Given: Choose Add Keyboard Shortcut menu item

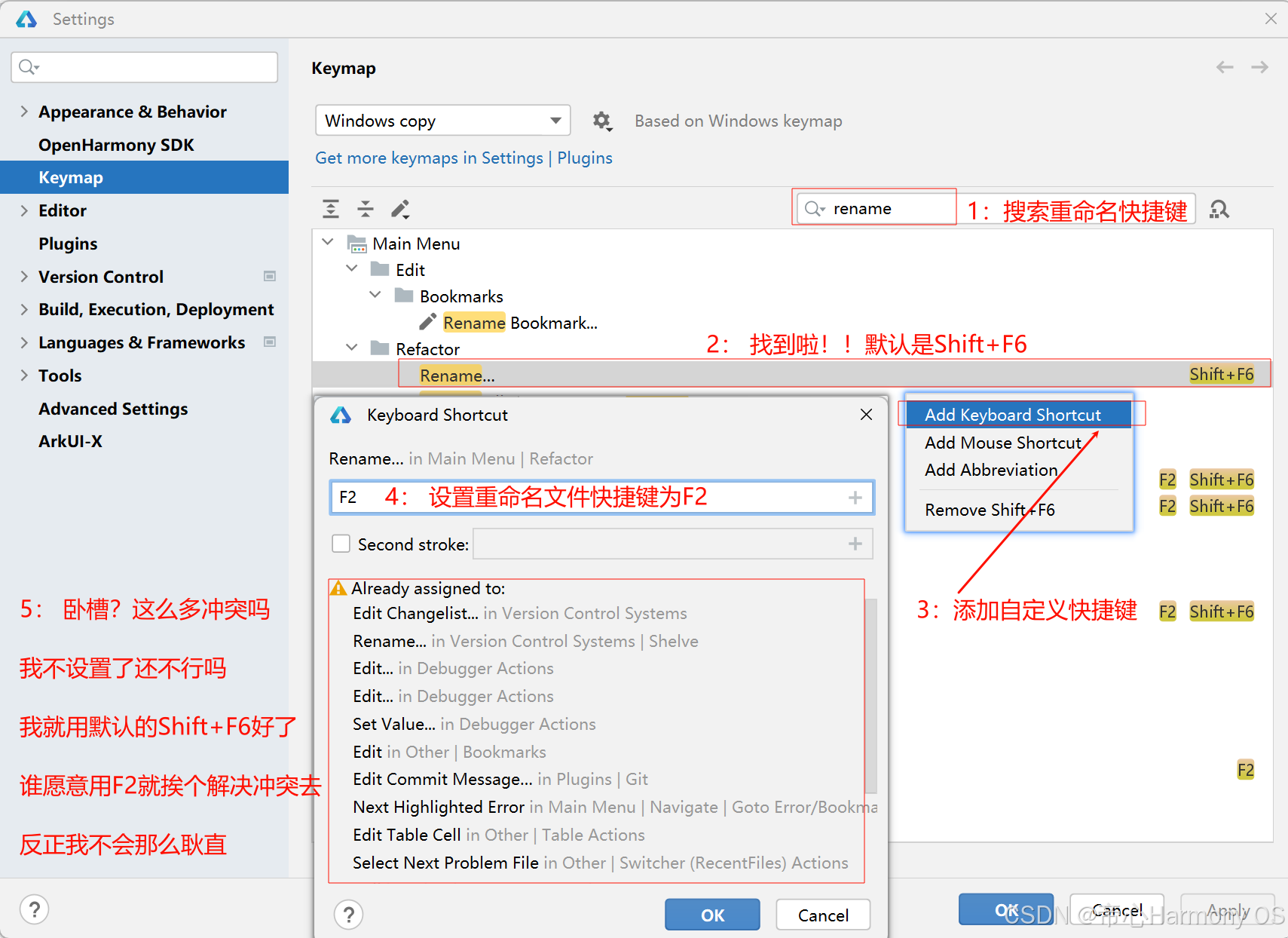Looking at the screenshot, I should pos(1019,415).
